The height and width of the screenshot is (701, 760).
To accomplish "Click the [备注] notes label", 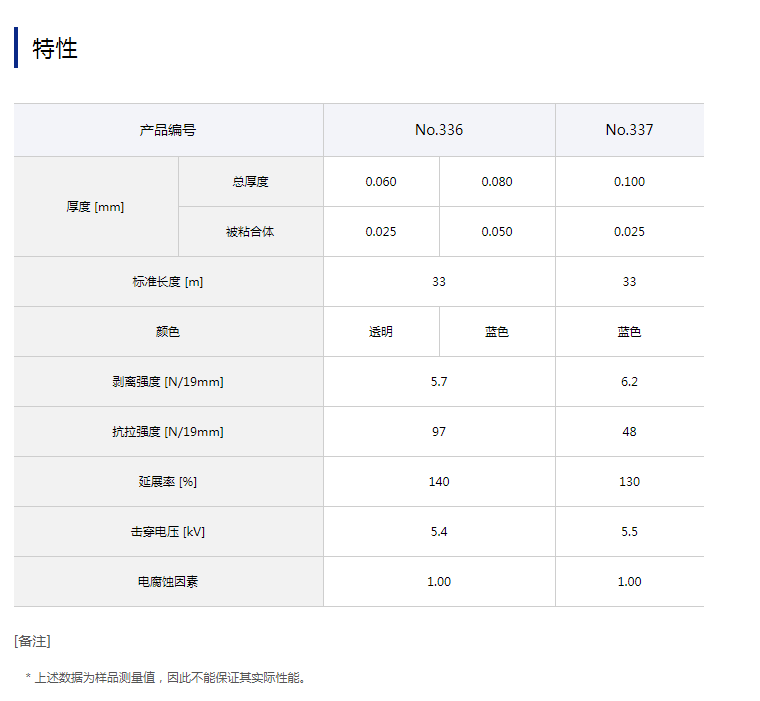I will click(x=32, y=641).
